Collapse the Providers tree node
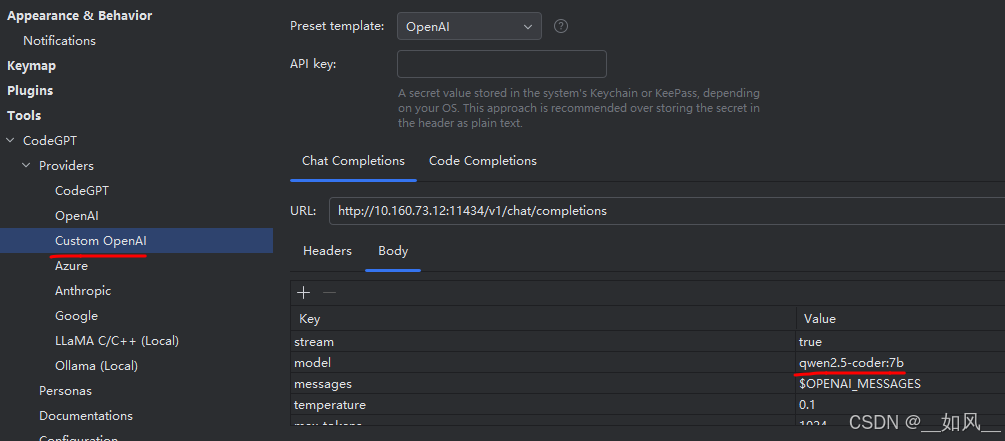Screen dimensions: 1005x441 point(27,166)
